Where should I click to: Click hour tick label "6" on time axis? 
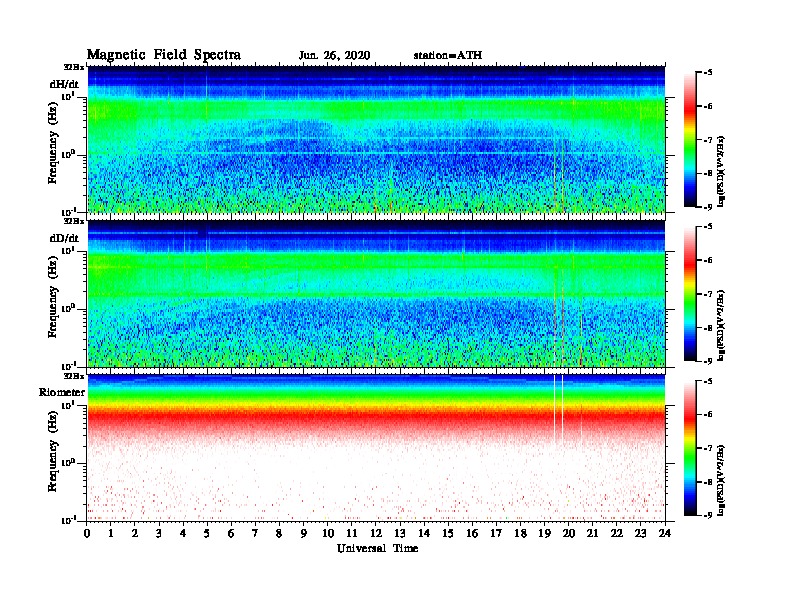tap(231, 534)
